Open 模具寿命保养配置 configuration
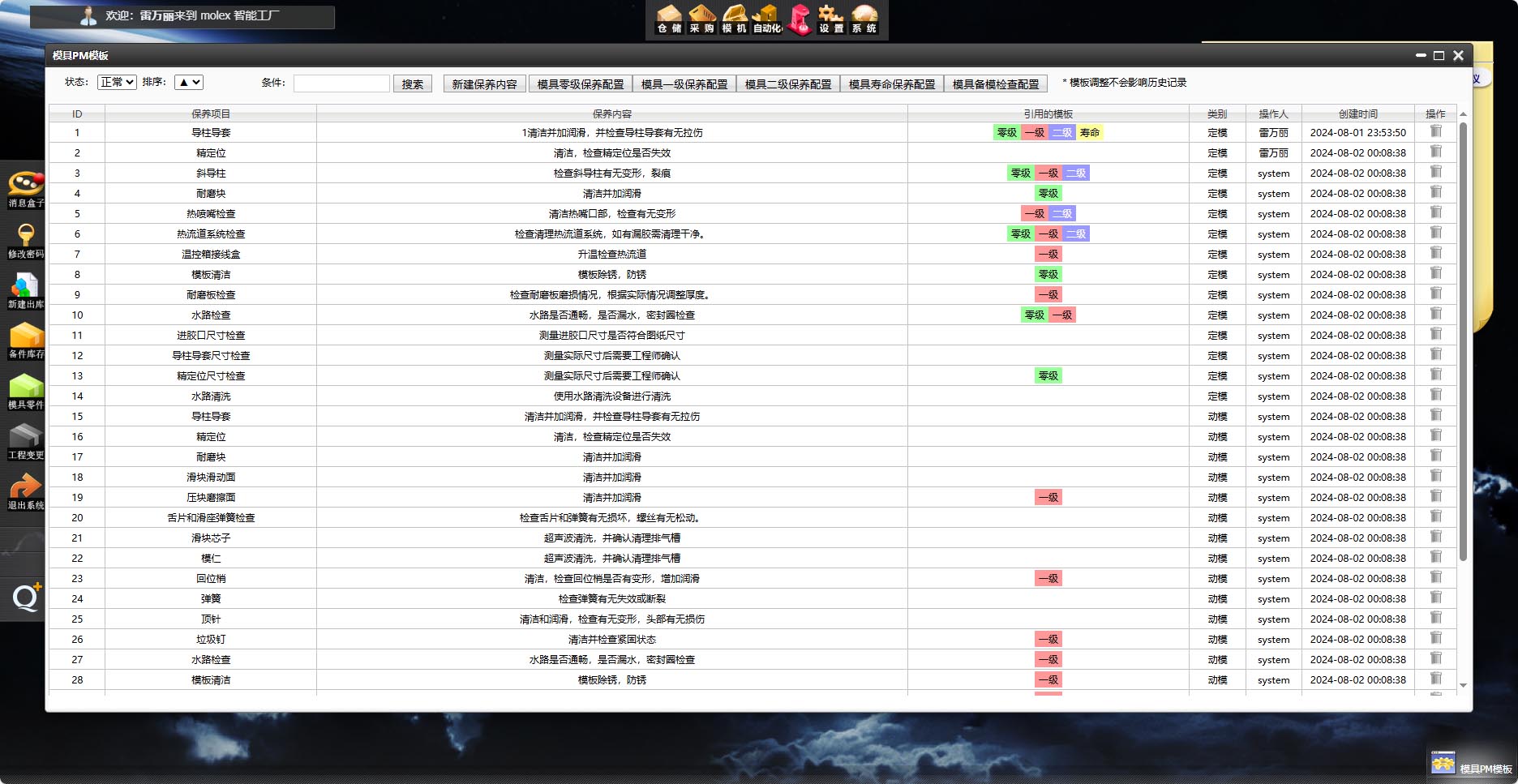Viewport: 1518px width, 784px height. pos(891,84)
